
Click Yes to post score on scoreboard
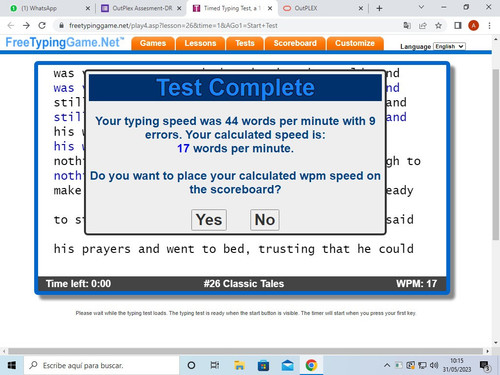(209, 220)
